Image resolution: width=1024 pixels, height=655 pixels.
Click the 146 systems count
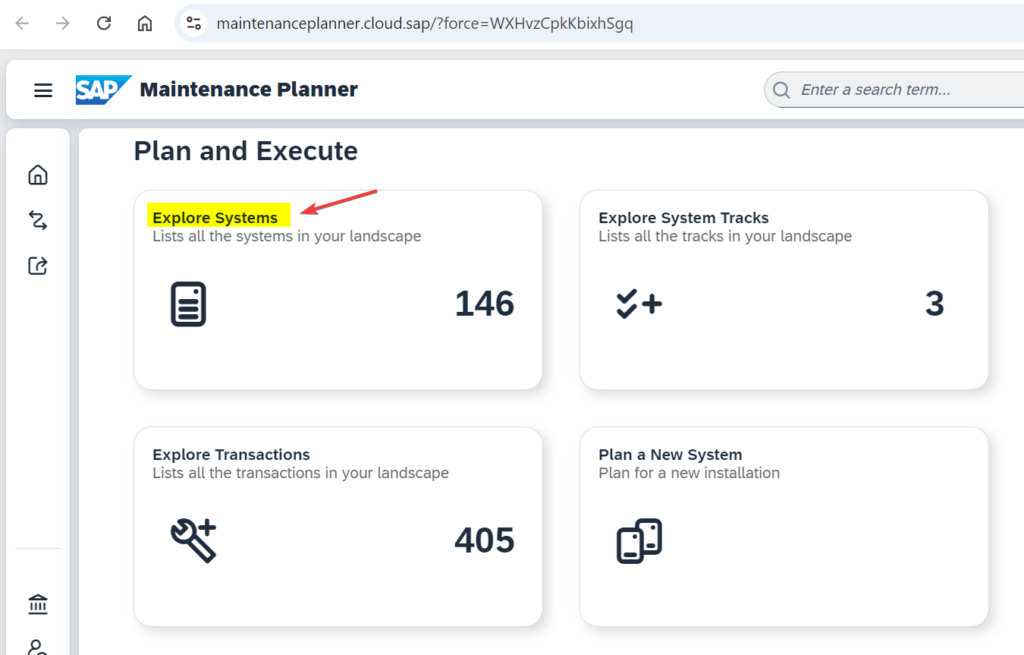485,304
